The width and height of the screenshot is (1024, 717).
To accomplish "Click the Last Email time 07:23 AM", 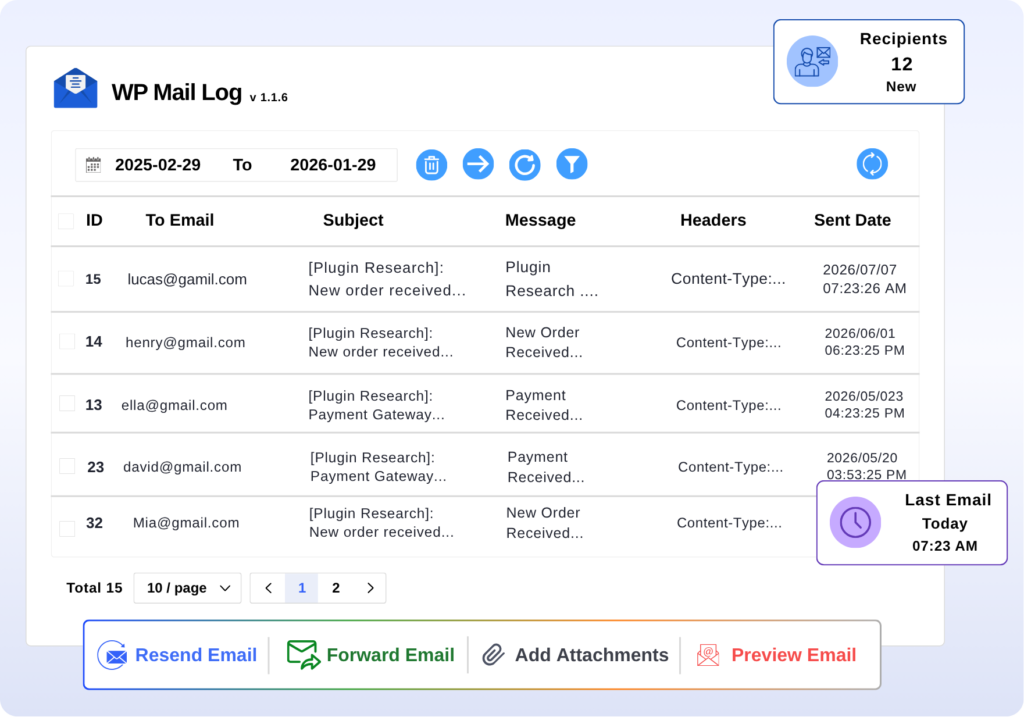I will click(944, 546).
